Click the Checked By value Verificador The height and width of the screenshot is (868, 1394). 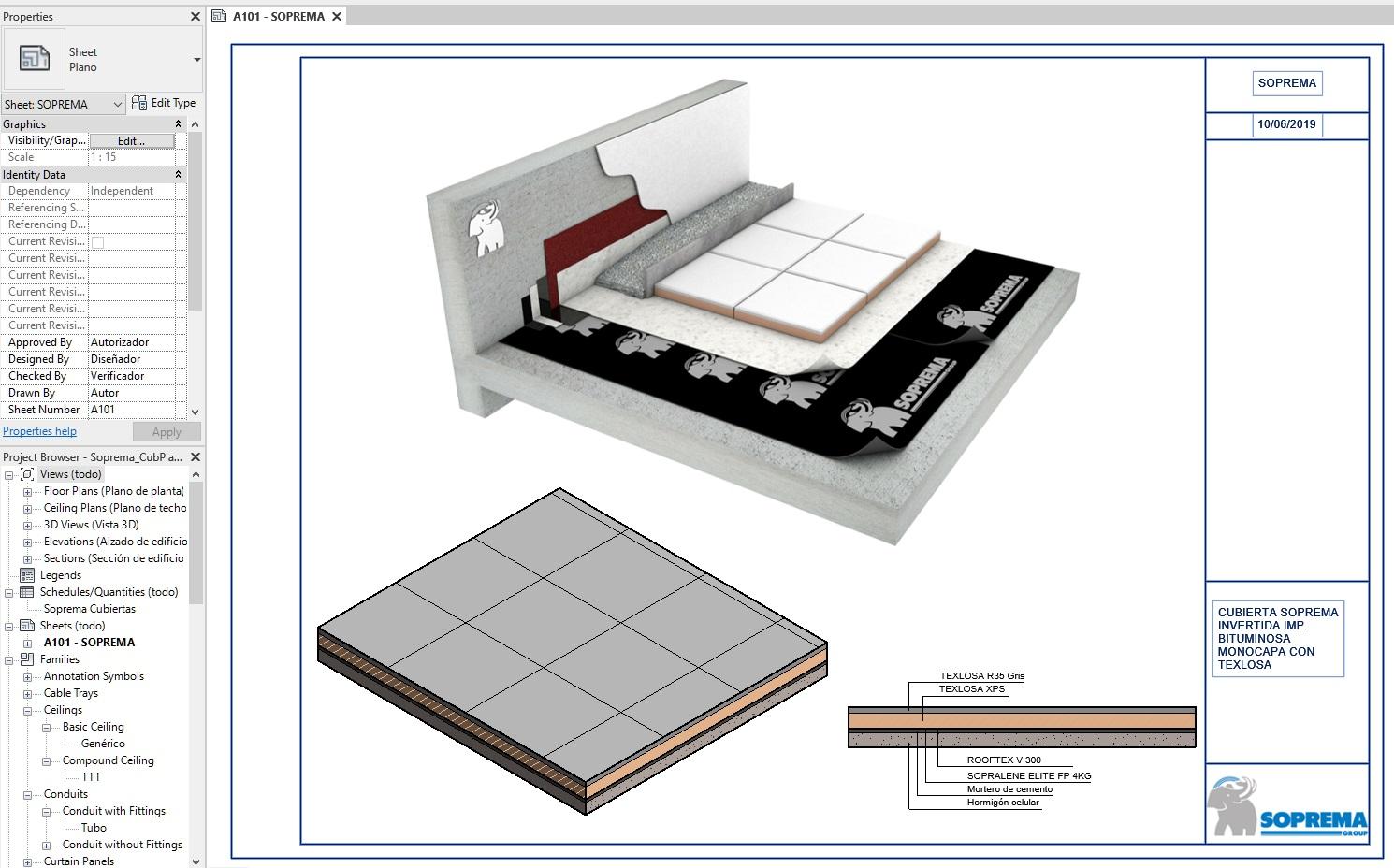132,376
